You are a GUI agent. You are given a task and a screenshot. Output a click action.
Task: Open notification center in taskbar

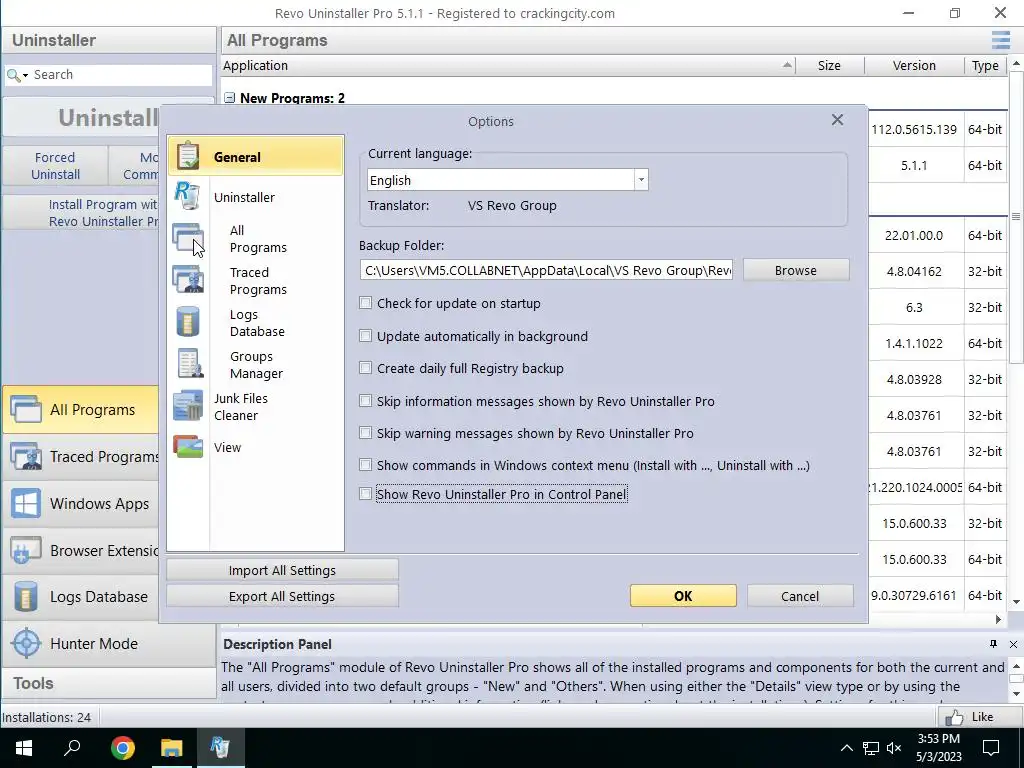(x=991, y=748)
